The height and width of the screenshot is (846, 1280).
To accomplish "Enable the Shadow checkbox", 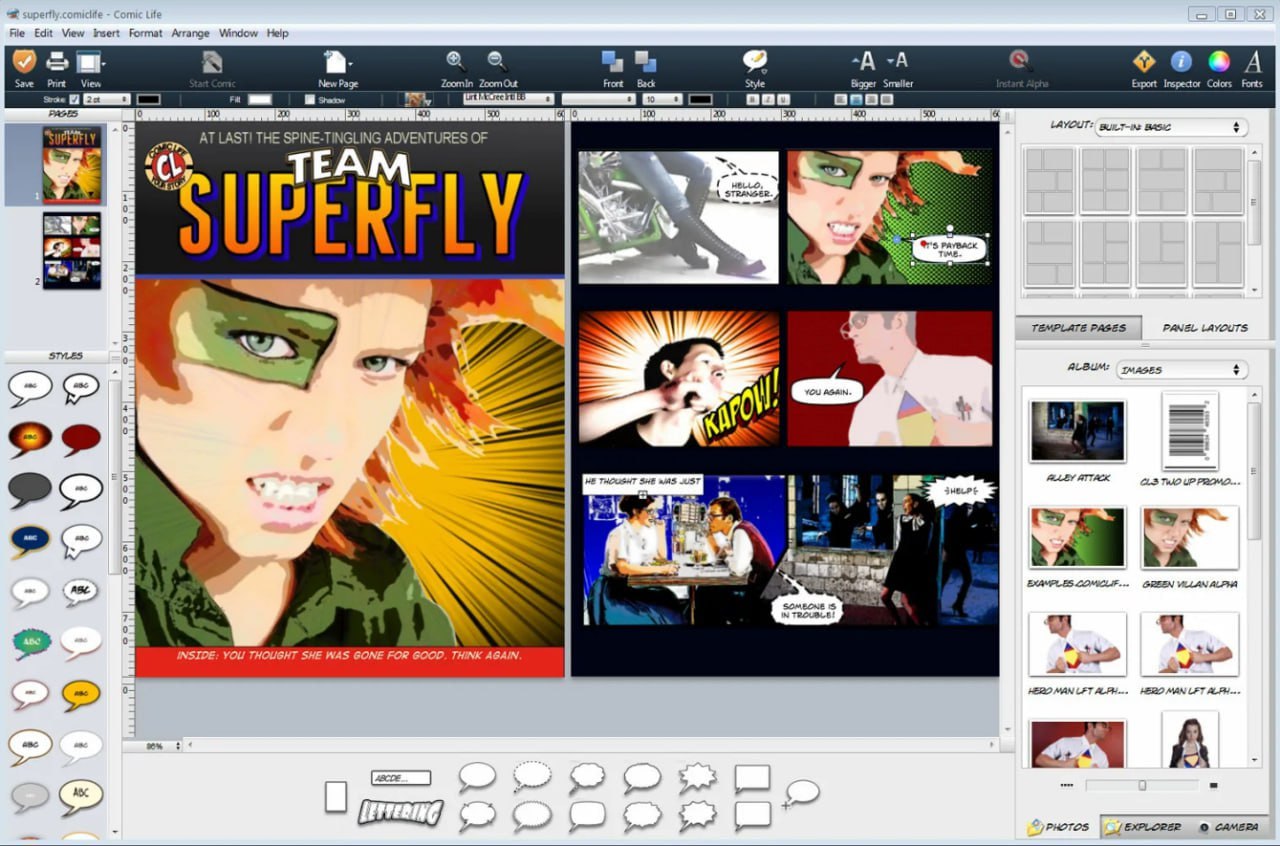I will coord(310,100).
